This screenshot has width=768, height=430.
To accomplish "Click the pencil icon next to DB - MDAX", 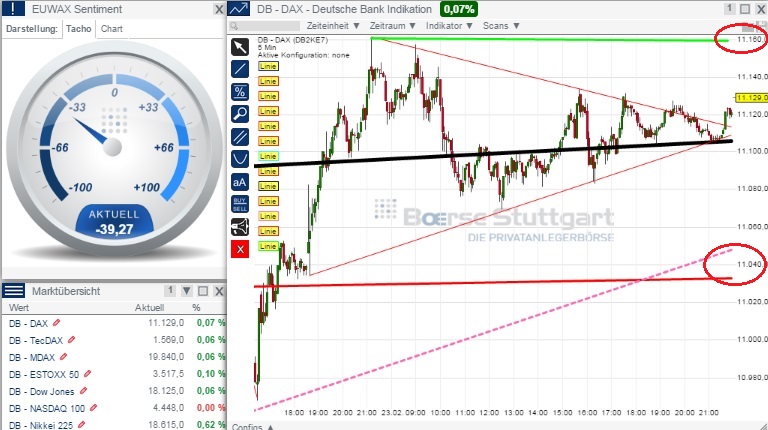I will (64, 357).
